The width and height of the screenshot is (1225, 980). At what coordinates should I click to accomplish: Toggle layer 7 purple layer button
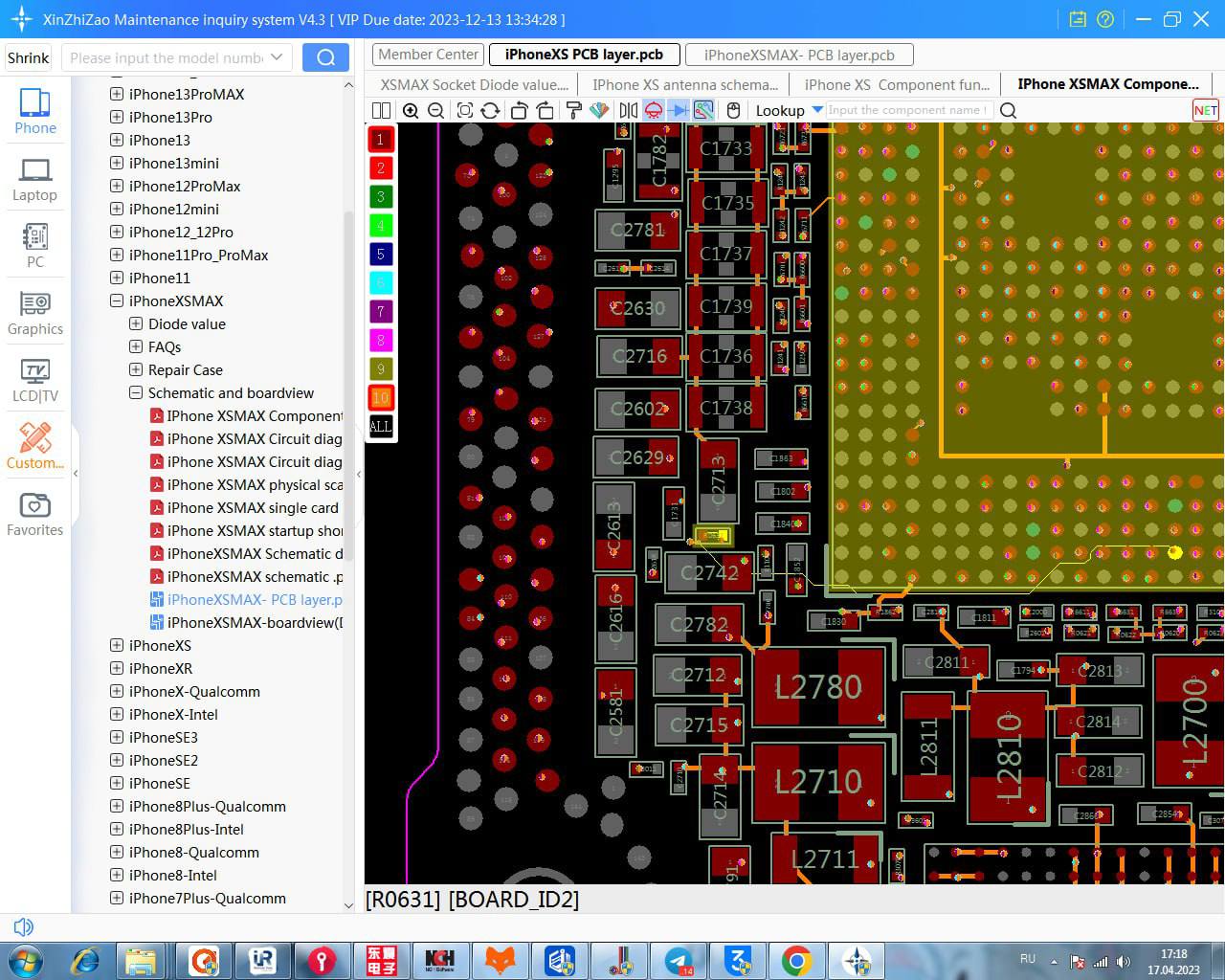click(381, 312)
